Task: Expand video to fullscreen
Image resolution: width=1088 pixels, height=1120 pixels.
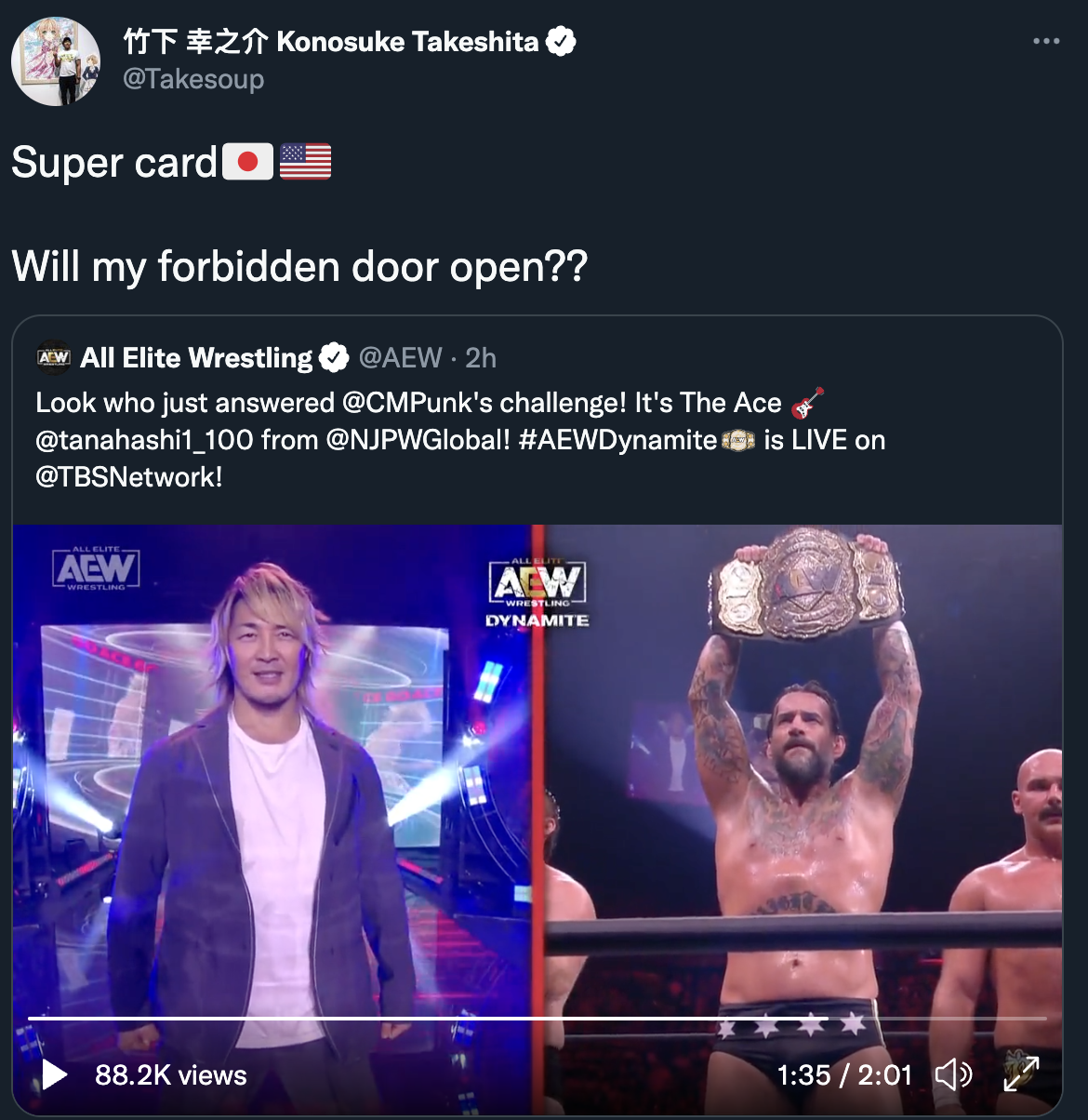Action: [x=1021, y=1074]
